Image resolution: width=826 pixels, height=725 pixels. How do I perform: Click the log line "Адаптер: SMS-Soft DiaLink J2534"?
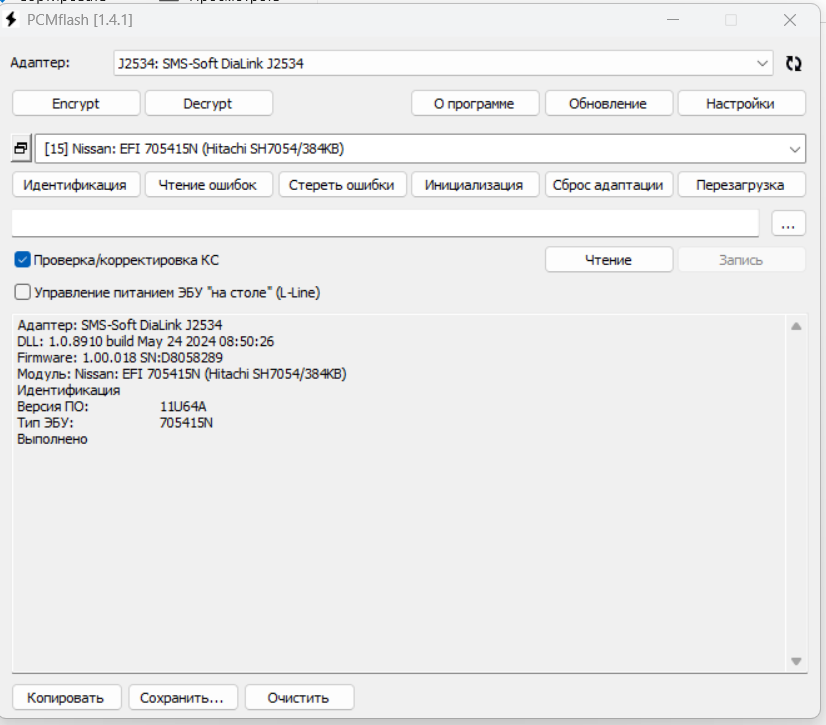120,325
